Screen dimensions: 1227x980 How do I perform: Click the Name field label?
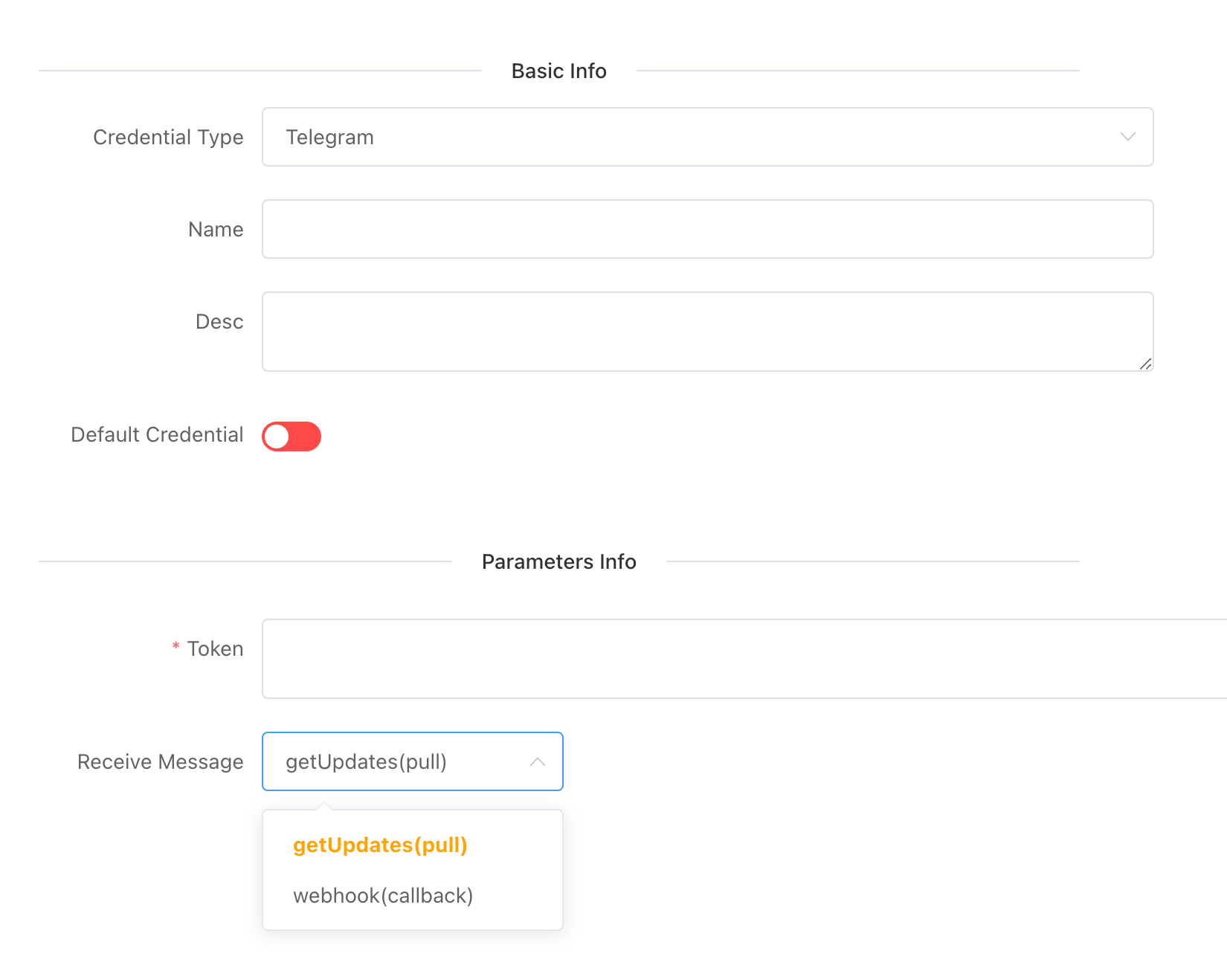click(x=216, y=230)
